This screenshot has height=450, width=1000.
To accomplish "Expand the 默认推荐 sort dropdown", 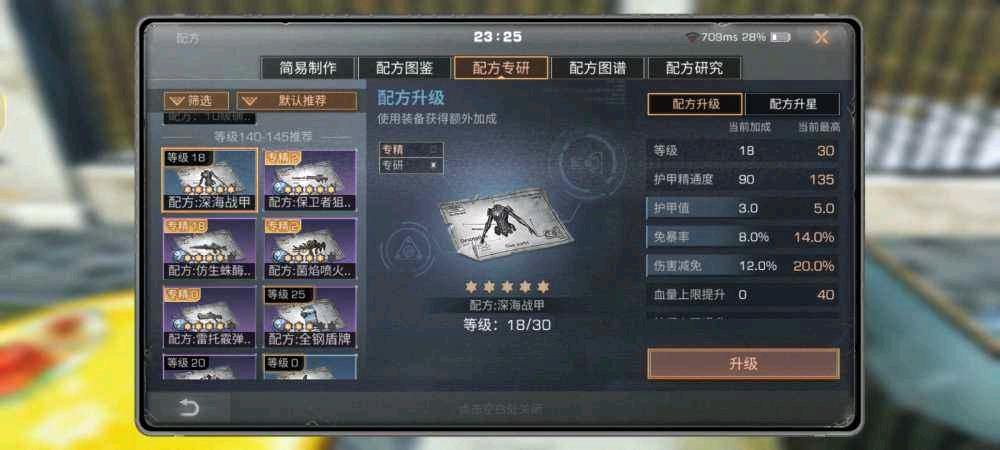I will (x=297, y=101).
